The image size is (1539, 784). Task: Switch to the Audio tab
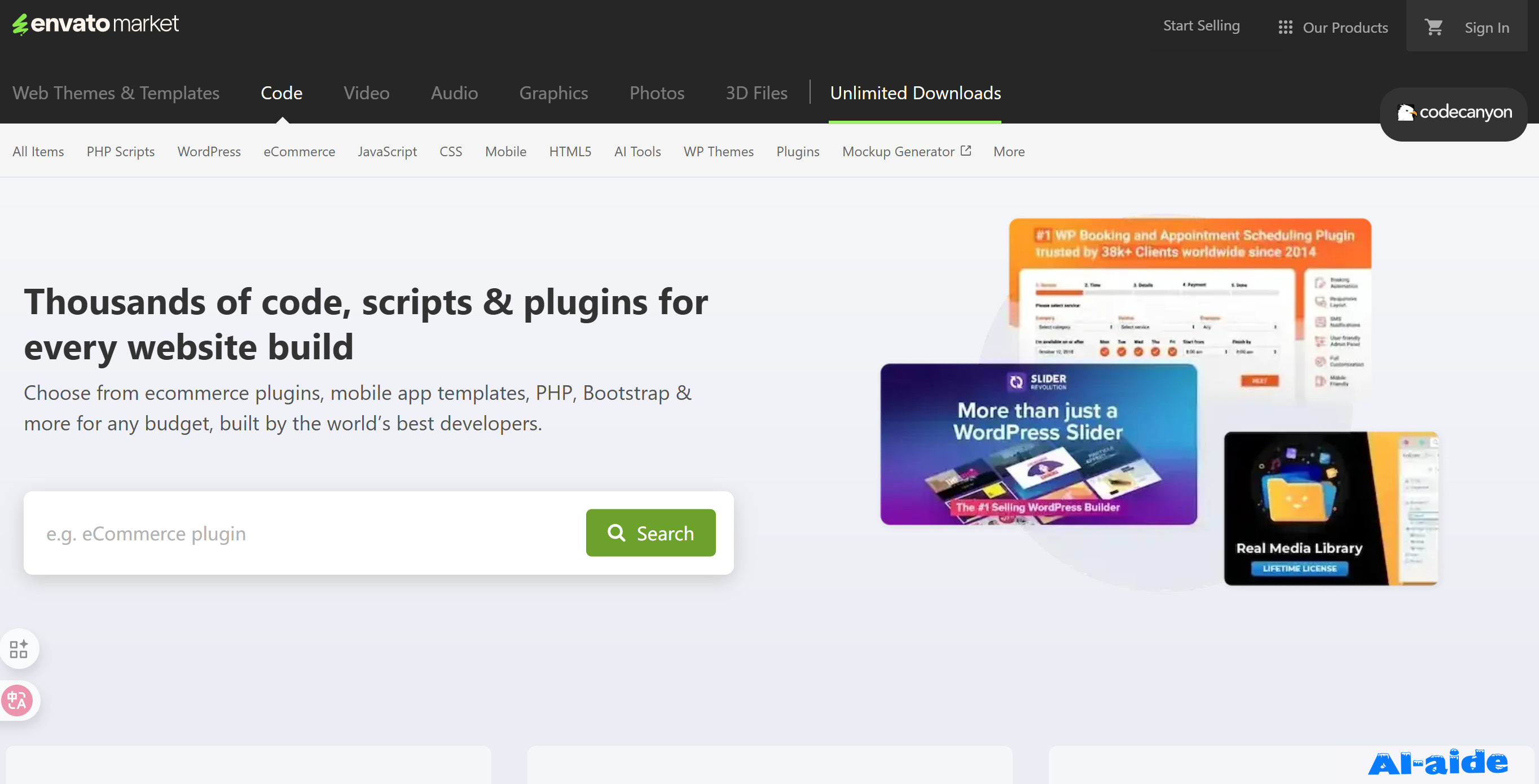454,93
